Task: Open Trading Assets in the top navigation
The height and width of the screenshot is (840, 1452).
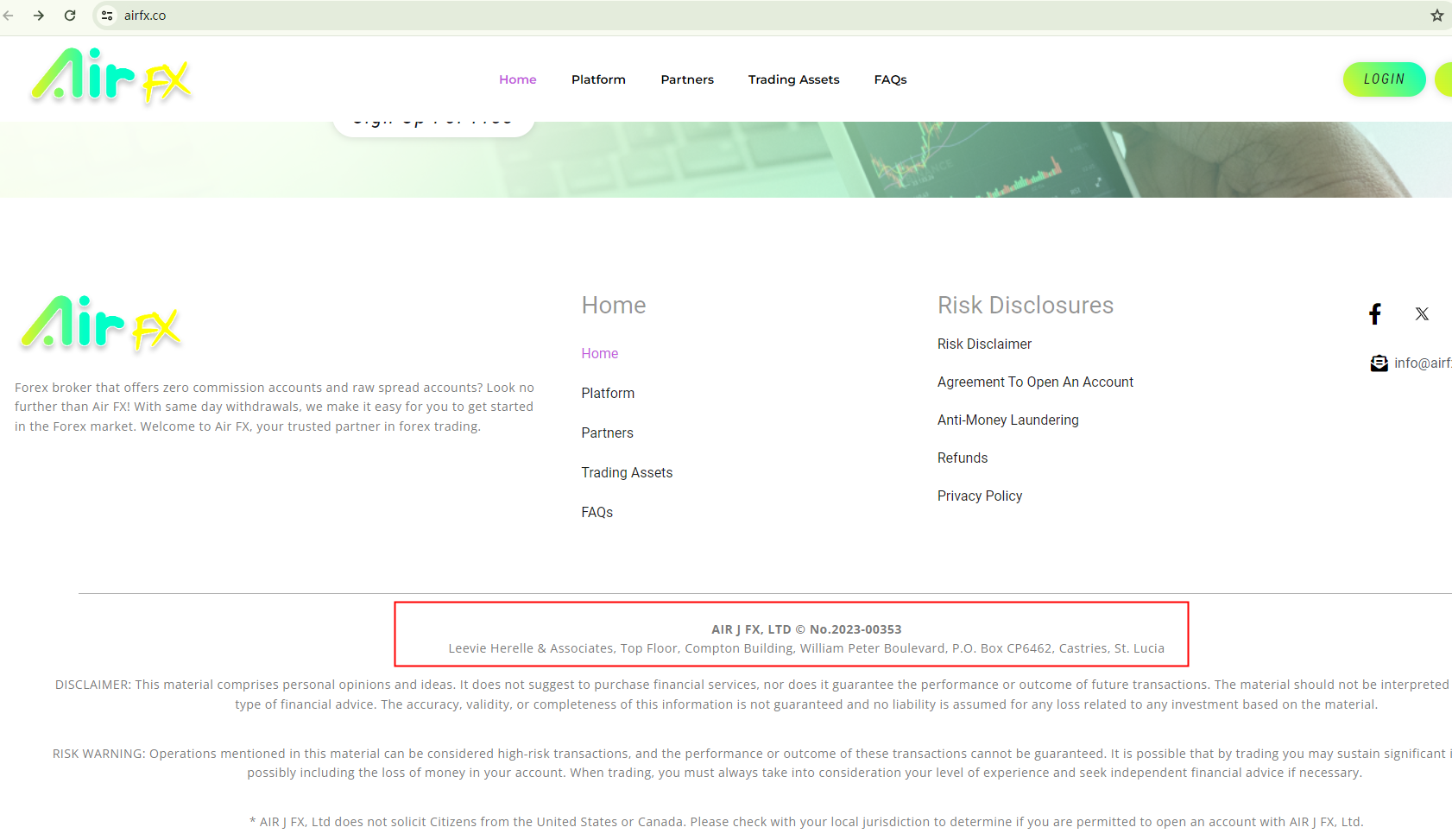Action: pos(793,79)
